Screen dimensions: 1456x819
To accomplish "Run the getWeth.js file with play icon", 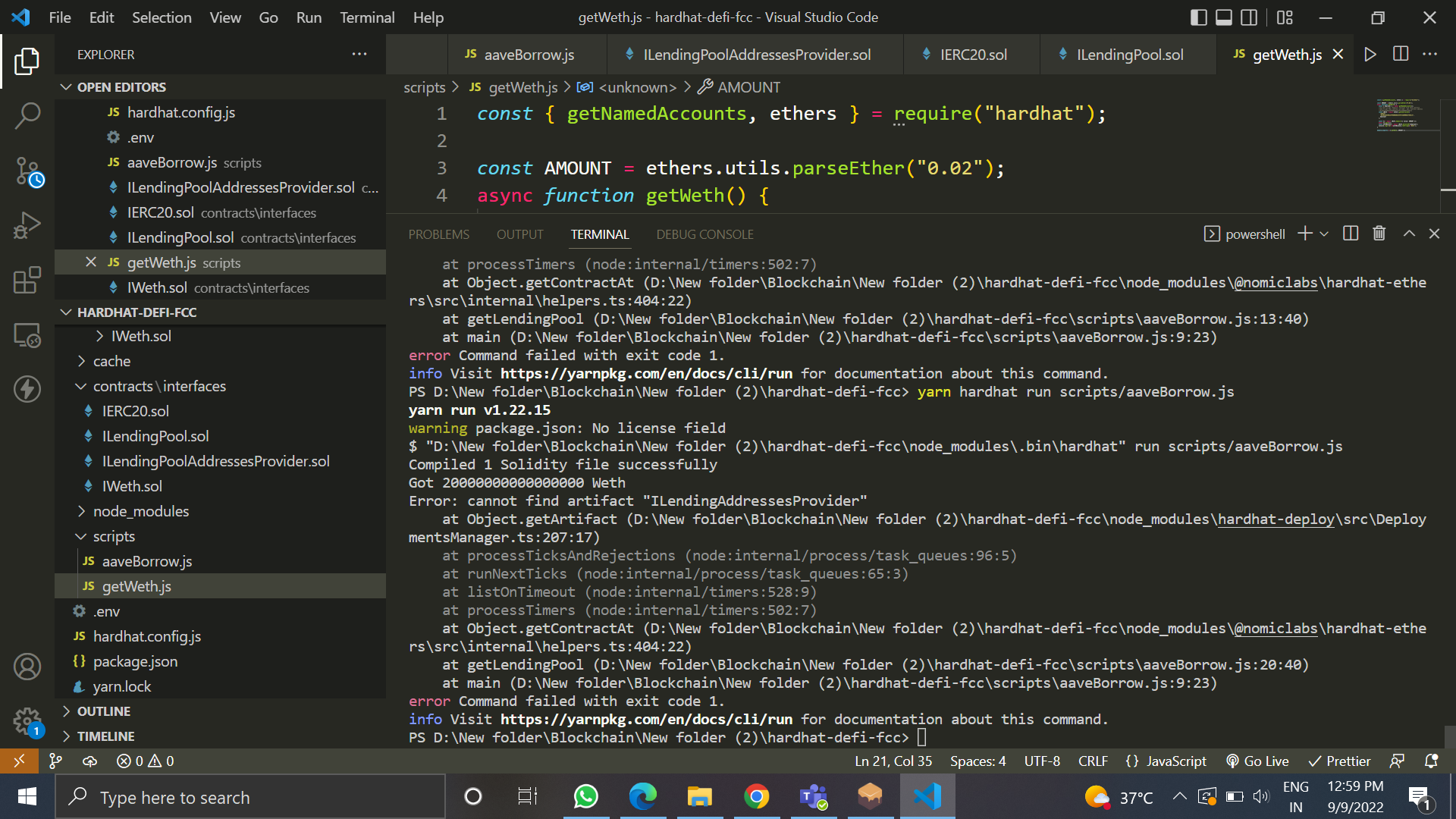I will (1370, 55).
